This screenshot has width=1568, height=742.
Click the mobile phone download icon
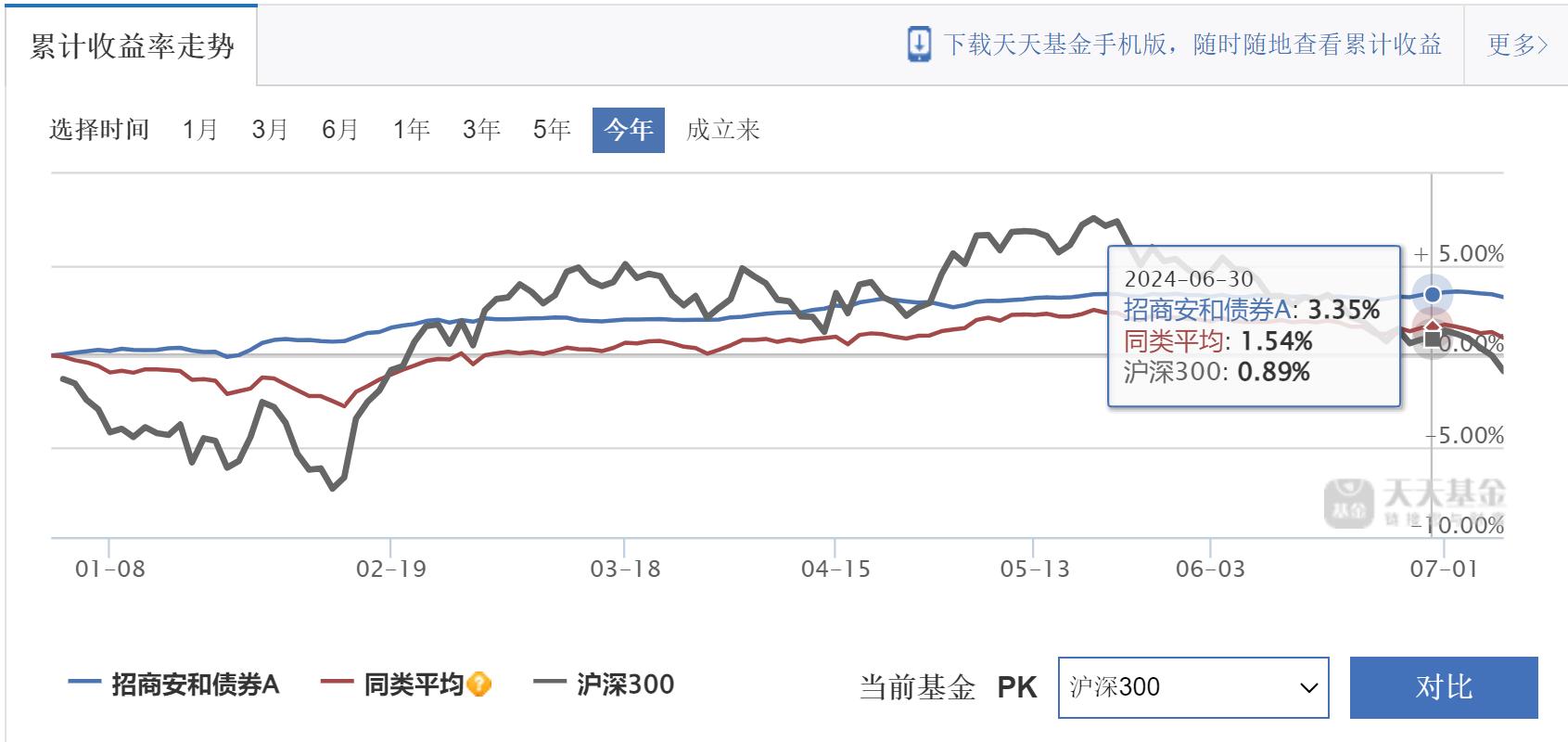918,44
